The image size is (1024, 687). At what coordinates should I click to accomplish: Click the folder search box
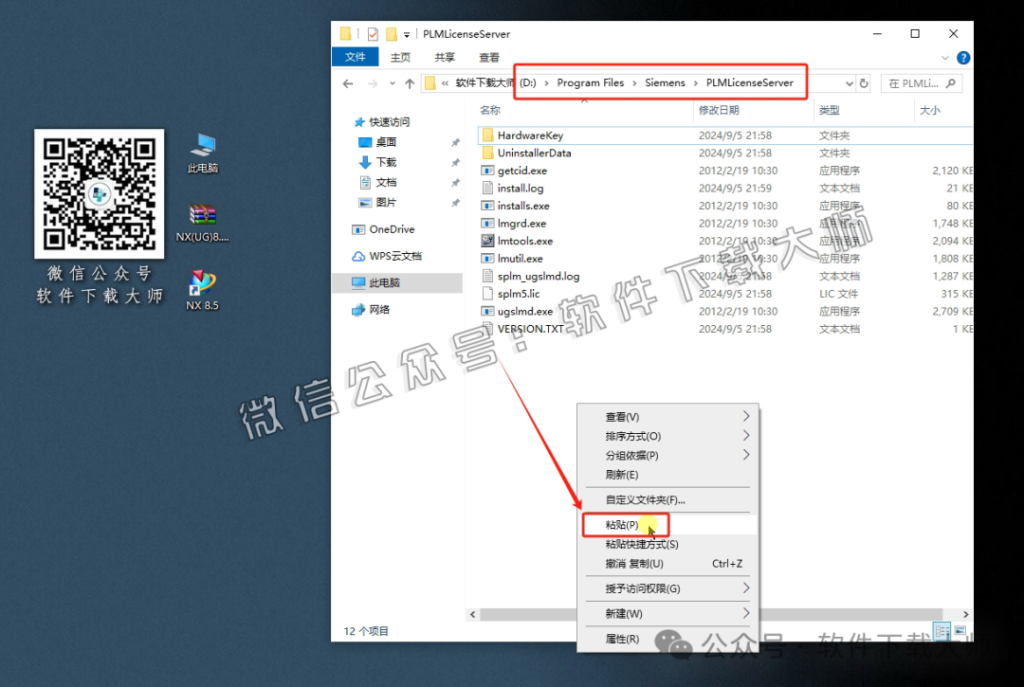920,83
